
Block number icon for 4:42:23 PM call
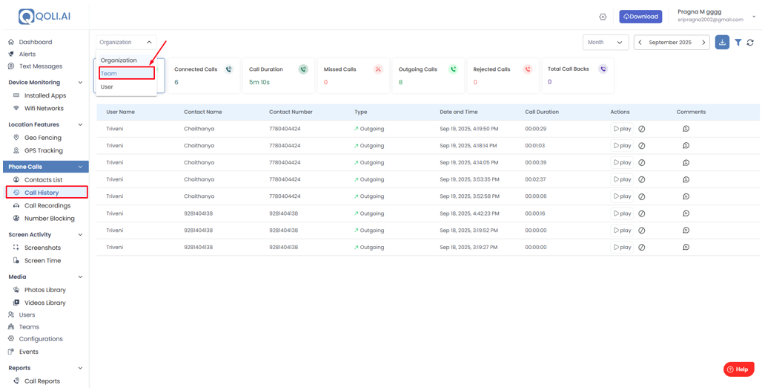click(x=641, y=213)
